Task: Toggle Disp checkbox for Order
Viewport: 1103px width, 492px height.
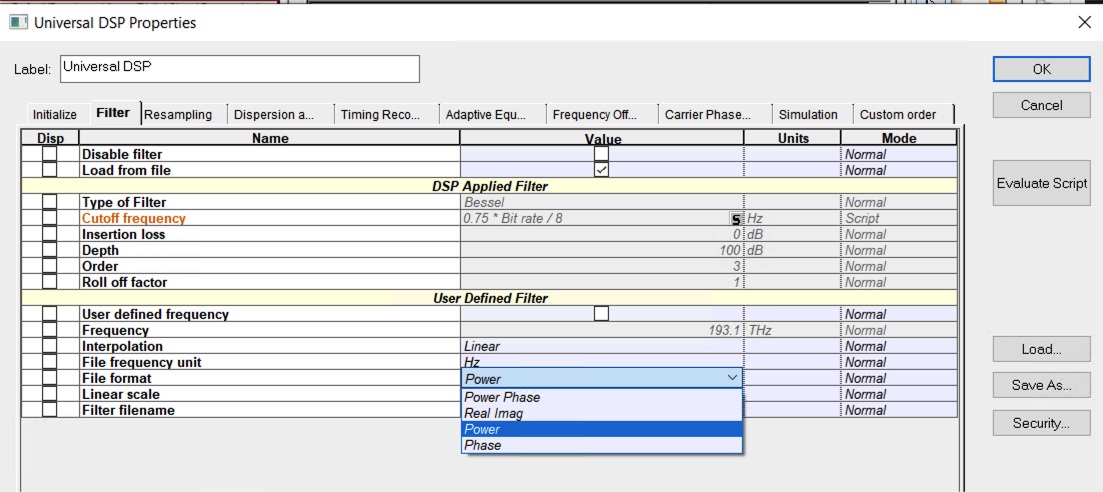Action: pyautogui.click(x=49, y=266)
